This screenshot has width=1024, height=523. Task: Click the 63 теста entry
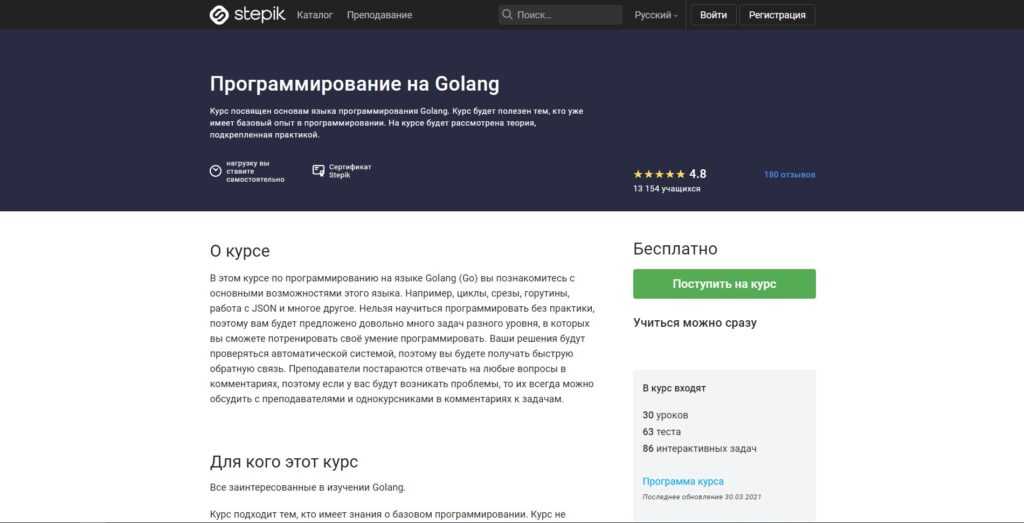[662, 432]
